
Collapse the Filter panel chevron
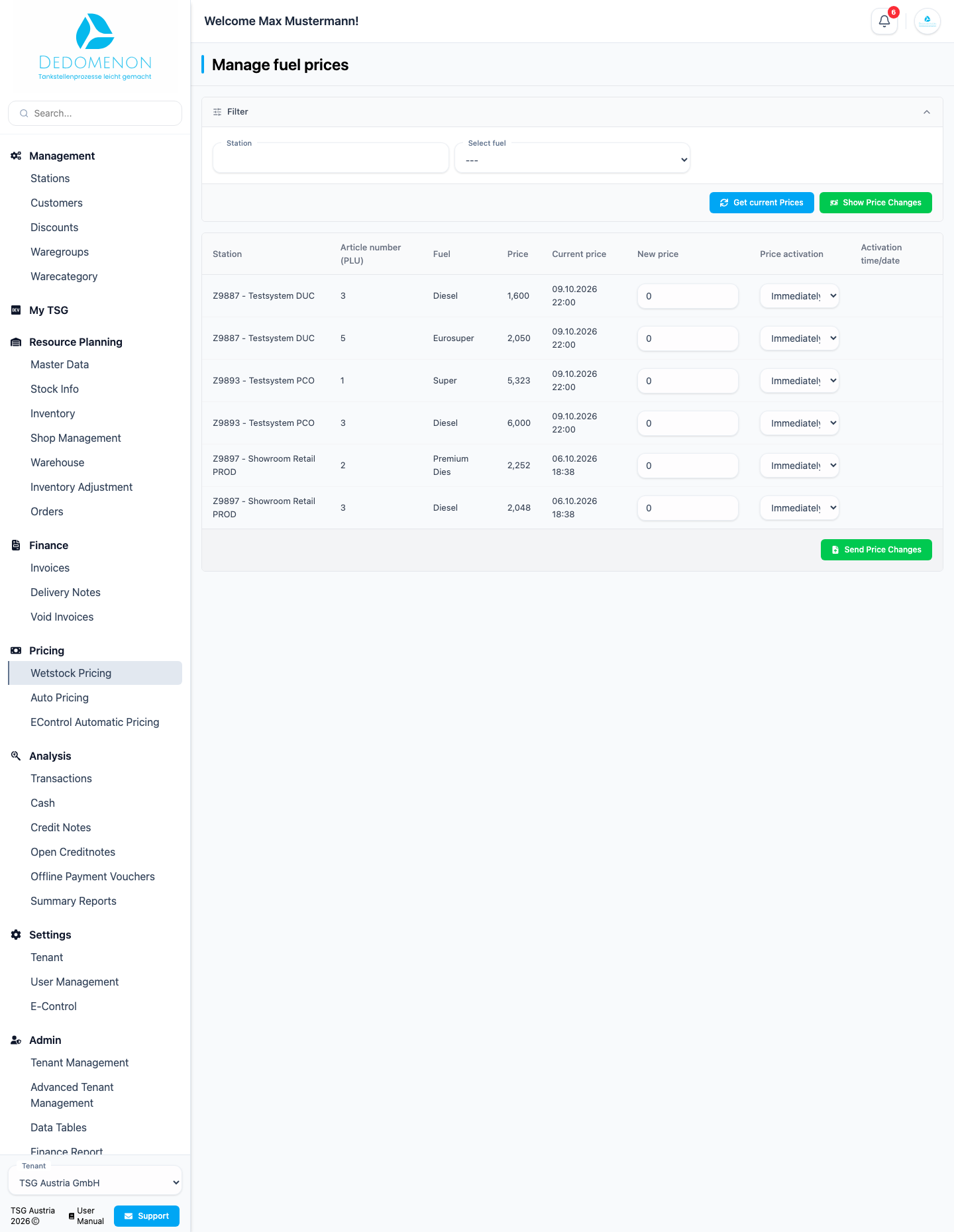click(x=927, y=112)
